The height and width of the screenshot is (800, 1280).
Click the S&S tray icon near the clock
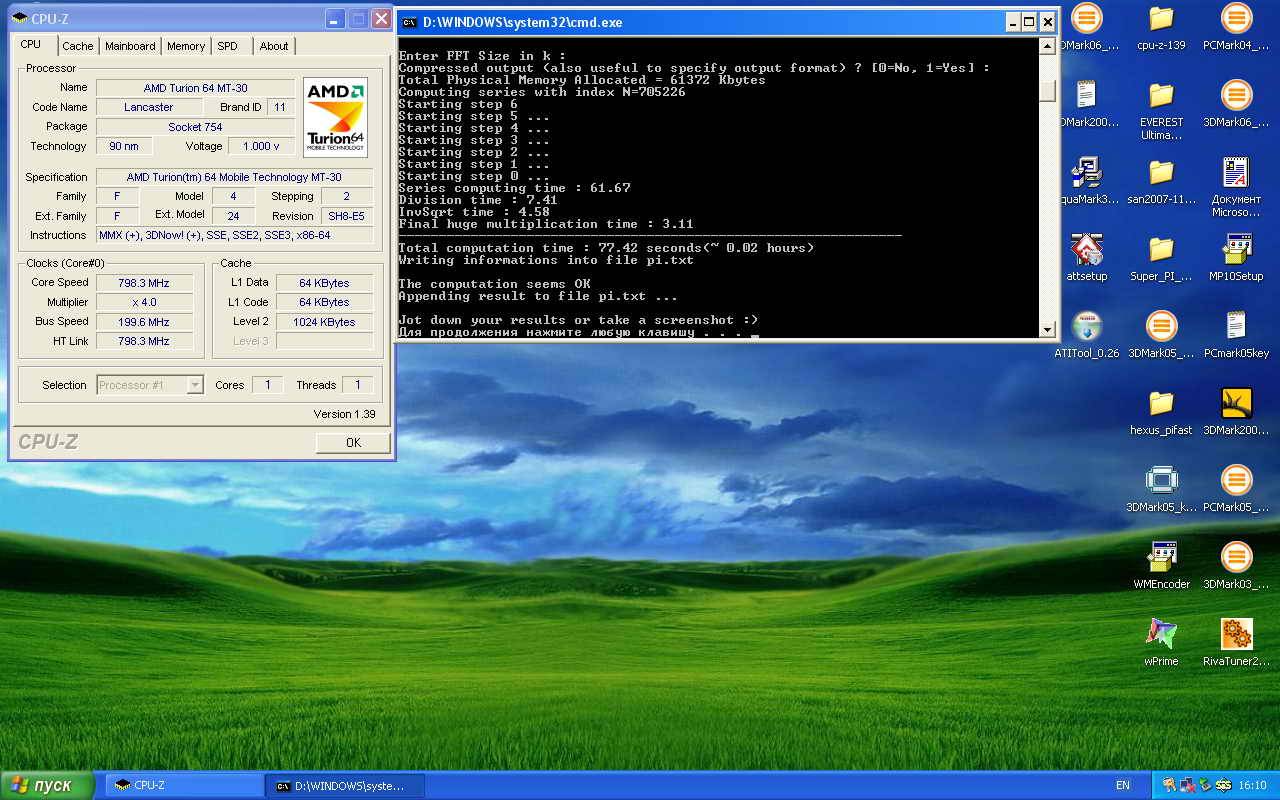pos(1223,785)
